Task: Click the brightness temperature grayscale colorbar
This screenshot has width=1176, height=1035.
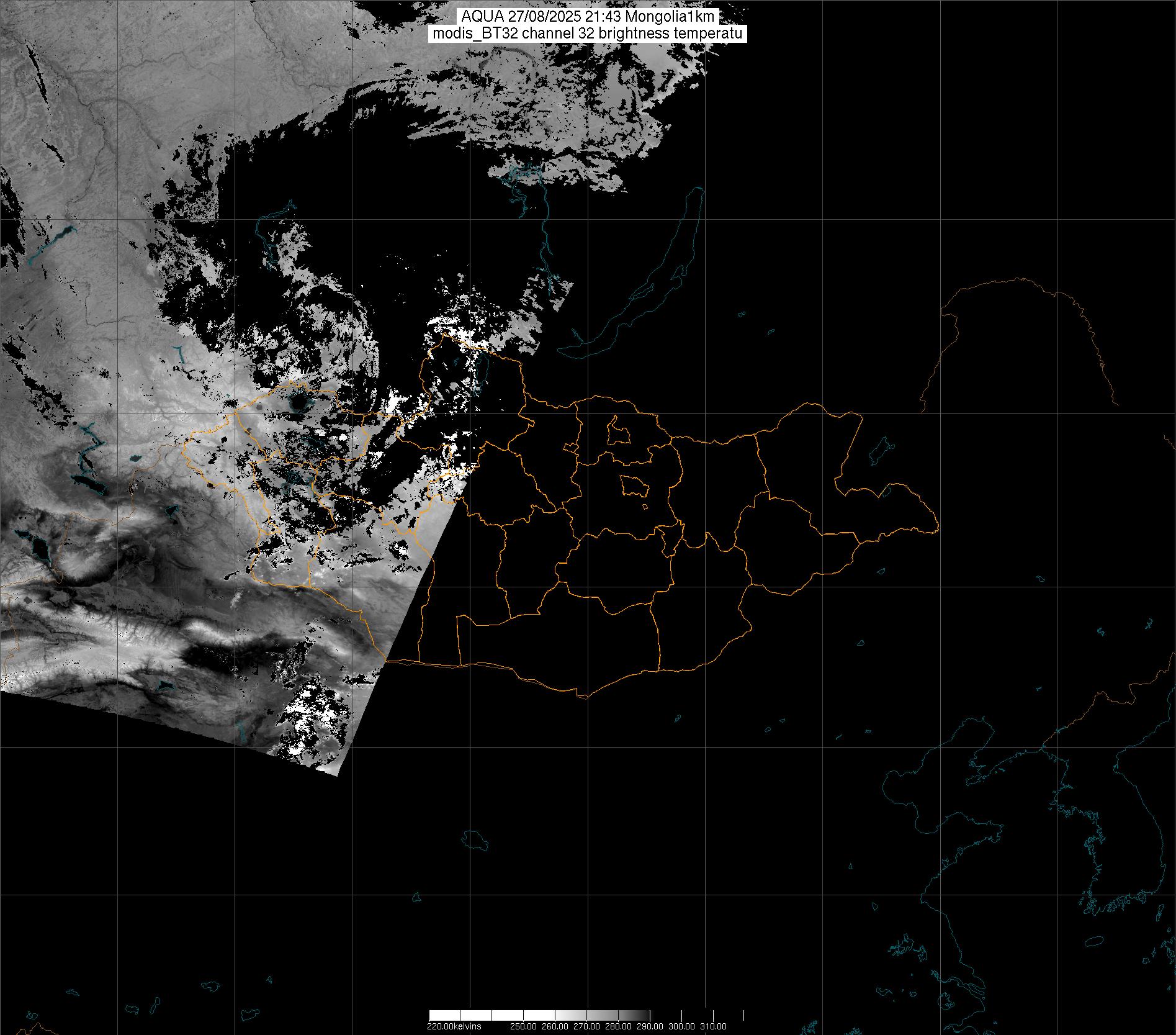Action: [x=586, y=1016]
